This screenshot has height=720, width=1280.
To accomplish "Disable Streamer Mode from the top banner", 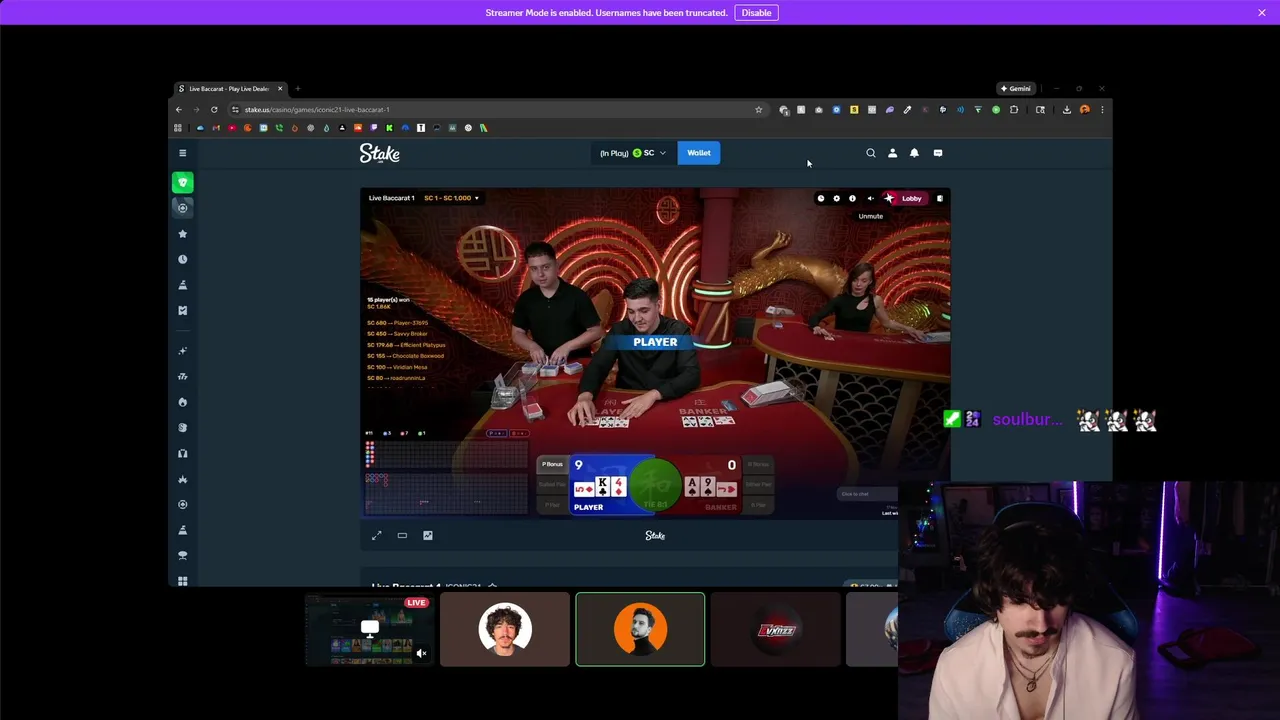I will tap(756, 13).
